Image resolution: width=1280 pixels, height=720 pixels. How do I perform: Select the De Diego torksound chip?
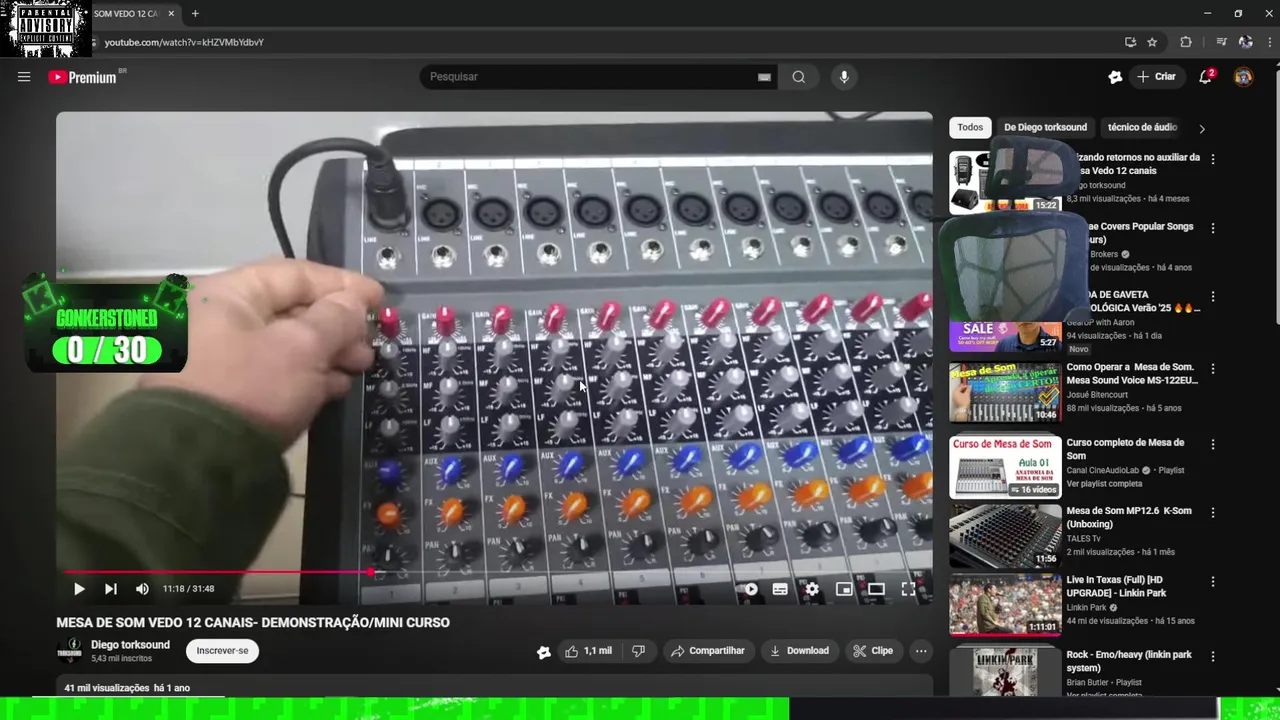(x=1045, y=128)
